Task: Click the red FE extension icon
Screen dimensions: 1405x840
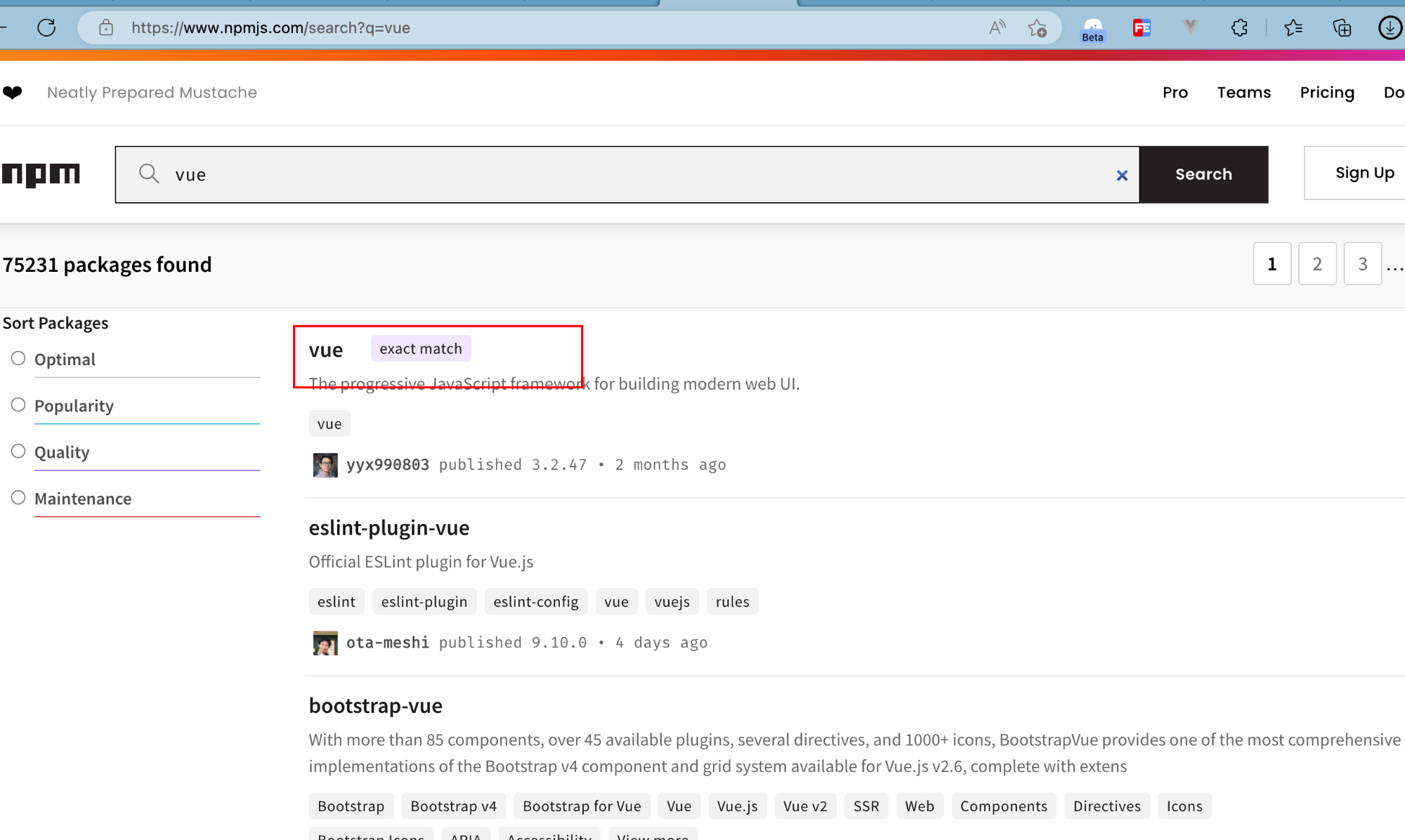Action: (1142, 28)
